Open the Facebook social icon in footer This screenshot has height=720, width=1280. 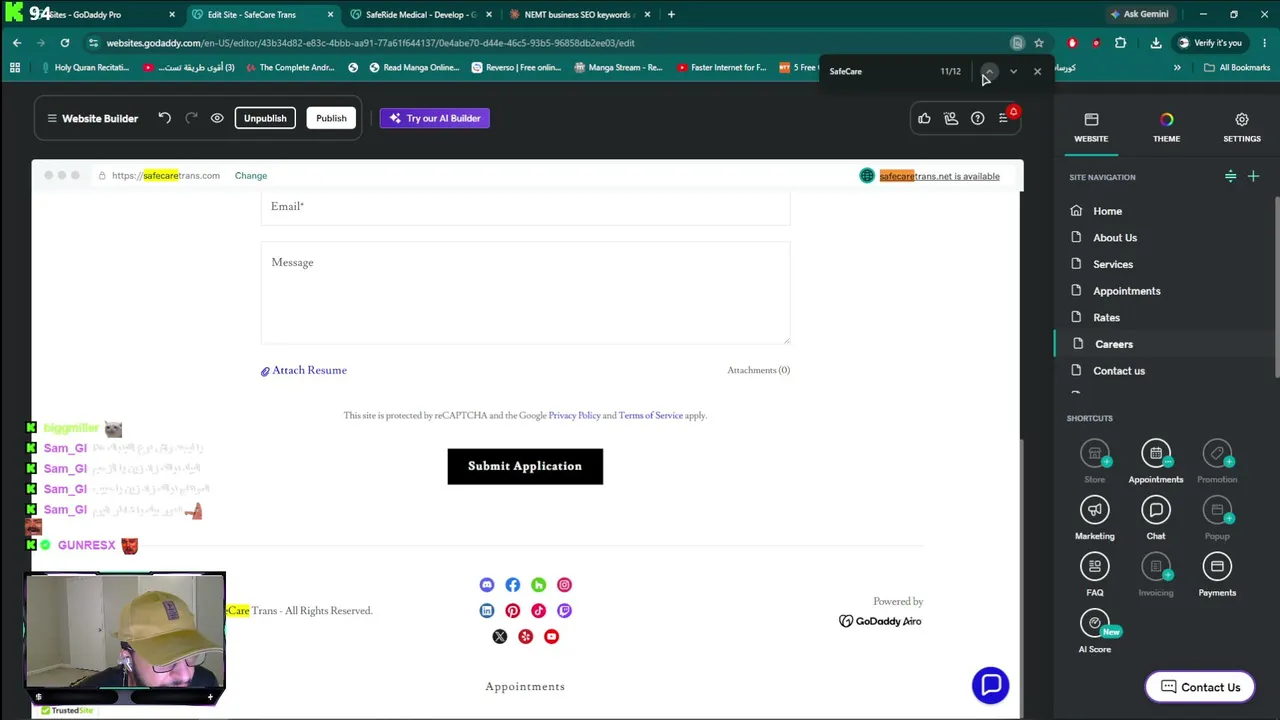[513, 585]
